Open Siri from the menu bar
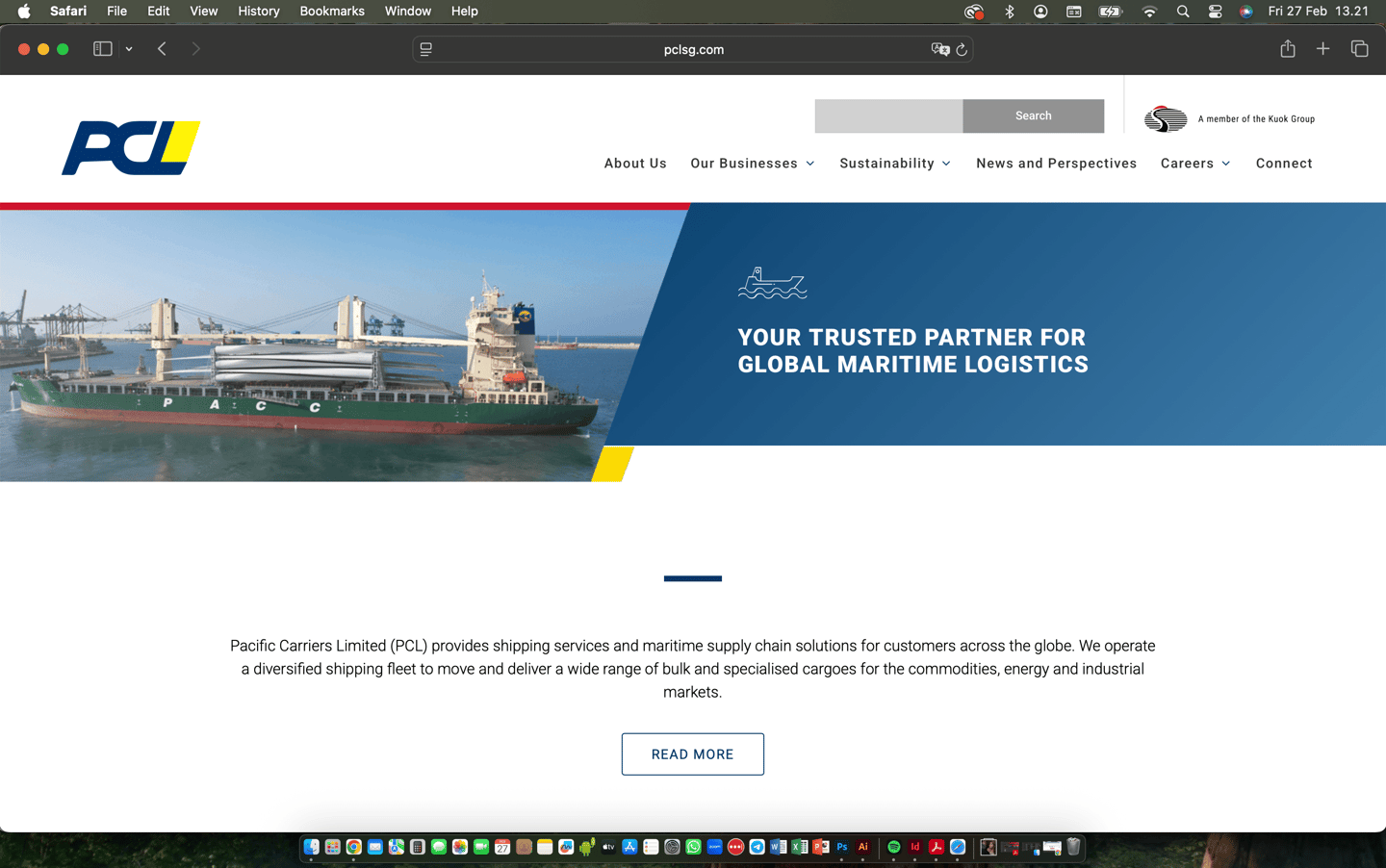 tap(1245, 12)
